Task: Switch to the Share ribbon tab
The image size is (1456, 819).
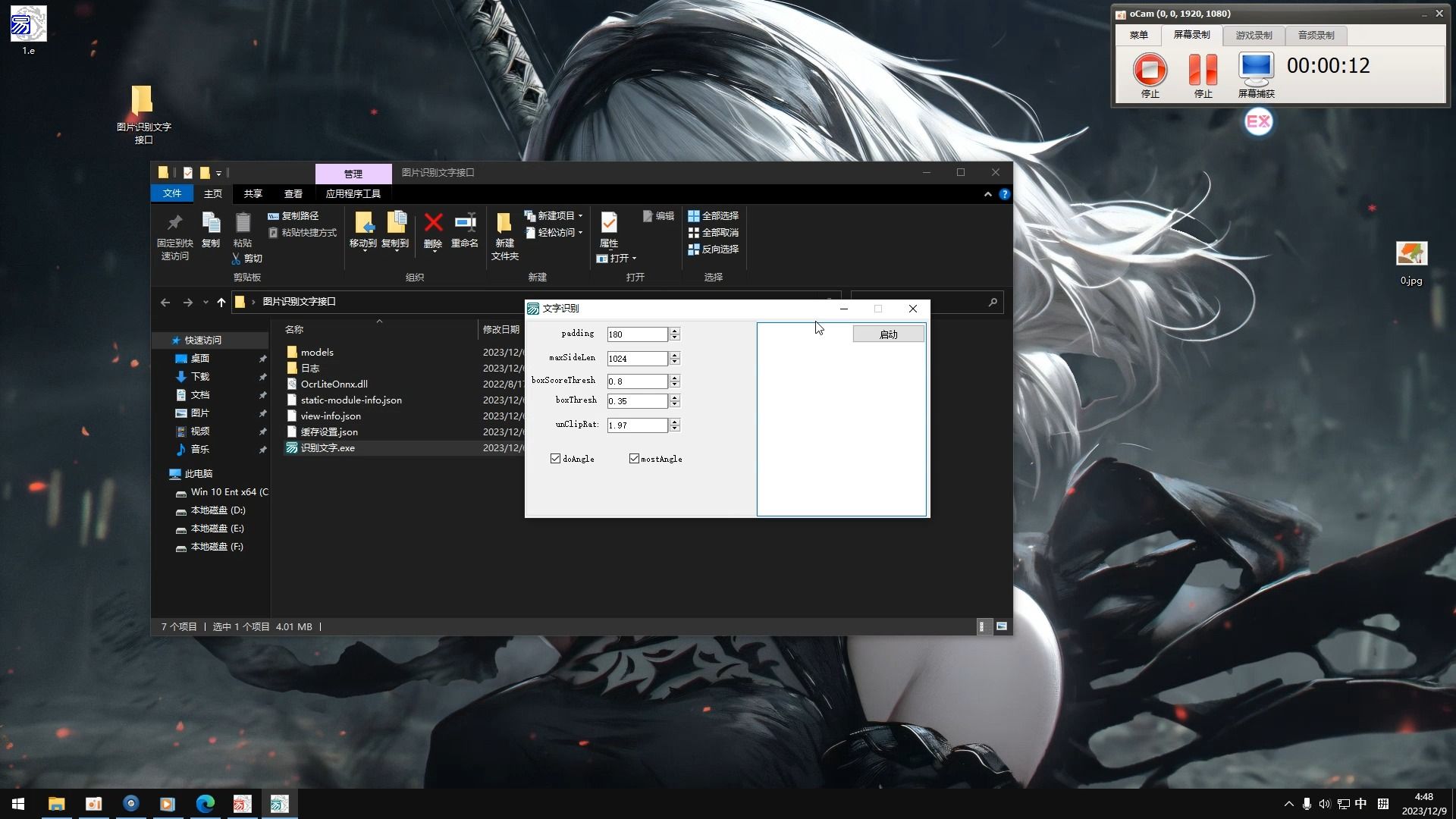Action: (x=253, y=194)
